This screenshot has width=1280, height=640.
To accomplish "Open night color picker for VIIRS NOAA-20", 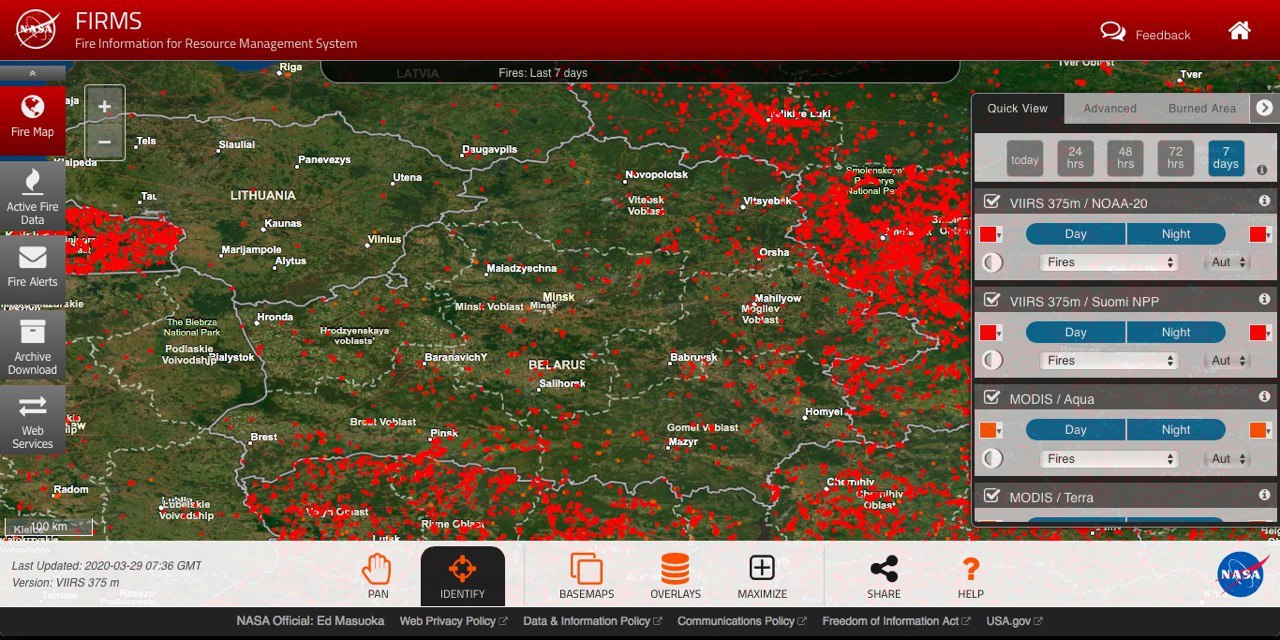I will tap(1261, 234).
